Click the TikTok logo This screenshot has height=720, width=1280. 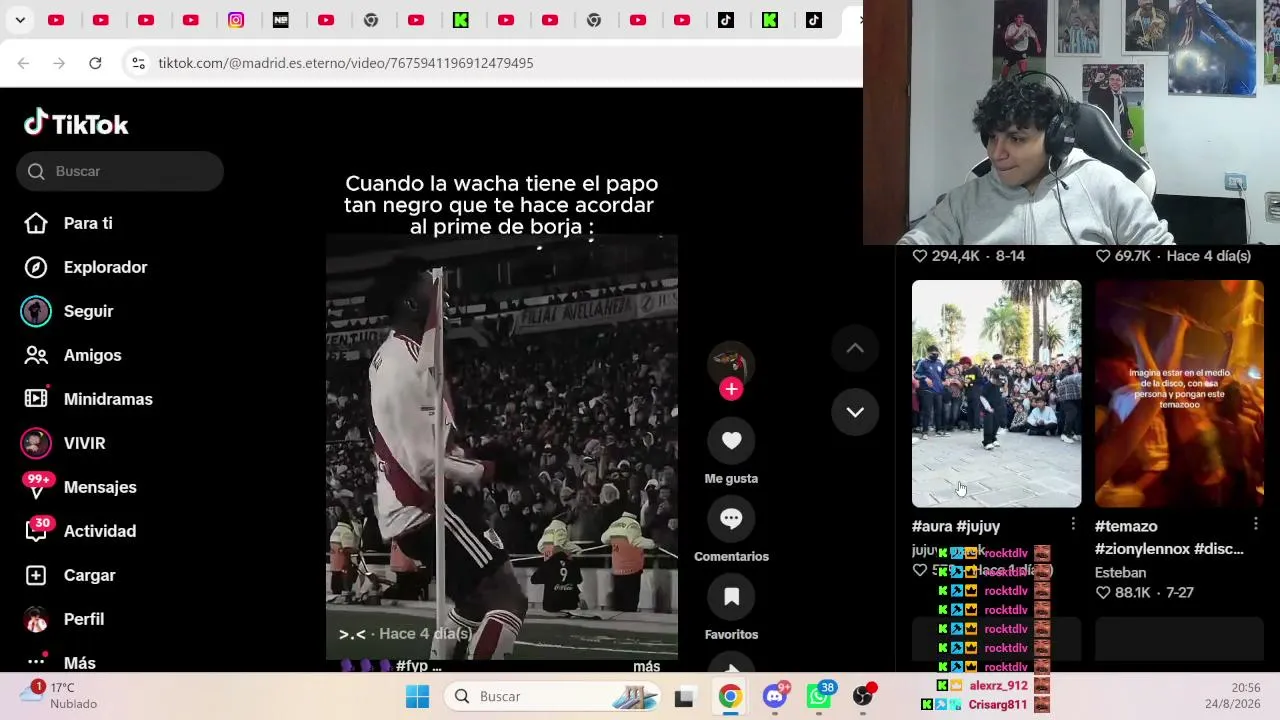pos(76,123)
